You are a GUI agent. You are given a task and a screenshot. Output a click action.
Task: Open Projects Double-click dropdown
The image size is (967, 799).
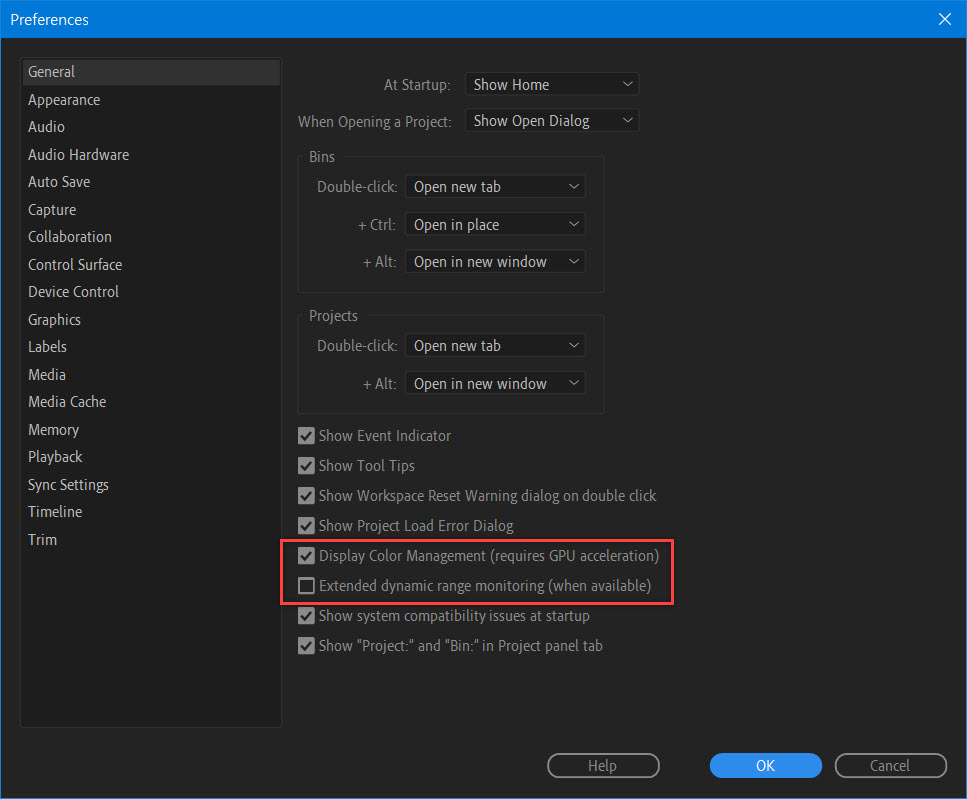click(x=495, y=346)
